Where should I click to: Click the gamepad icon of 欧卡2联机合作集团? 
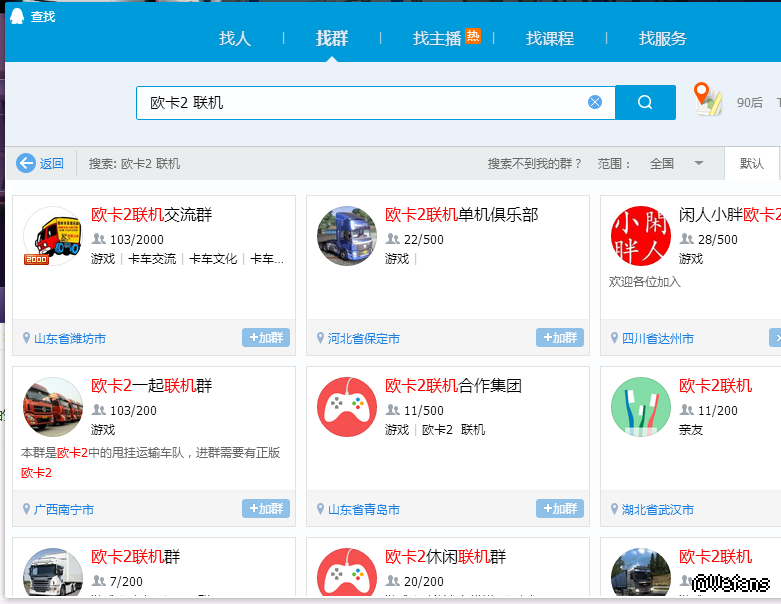pyautogui.click(x=347, y=407)
